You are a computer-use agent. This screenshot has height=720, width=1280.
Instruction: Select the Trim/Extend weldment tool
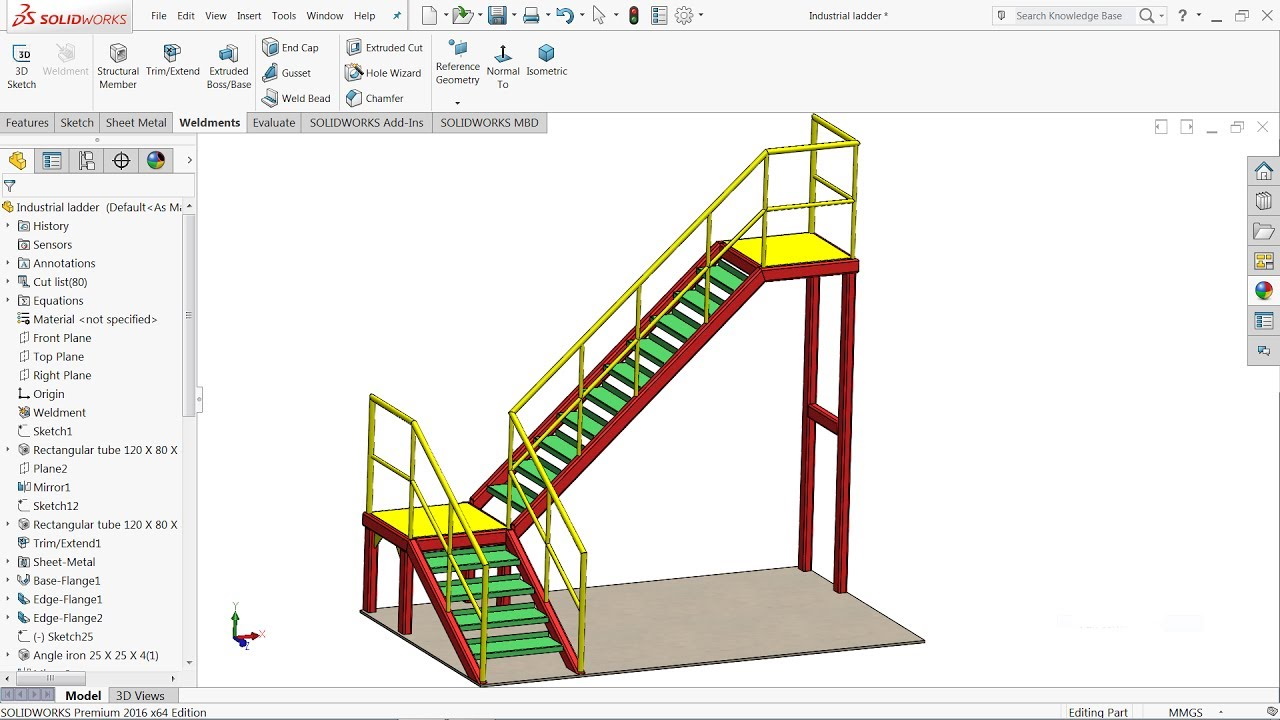[172, 64]
